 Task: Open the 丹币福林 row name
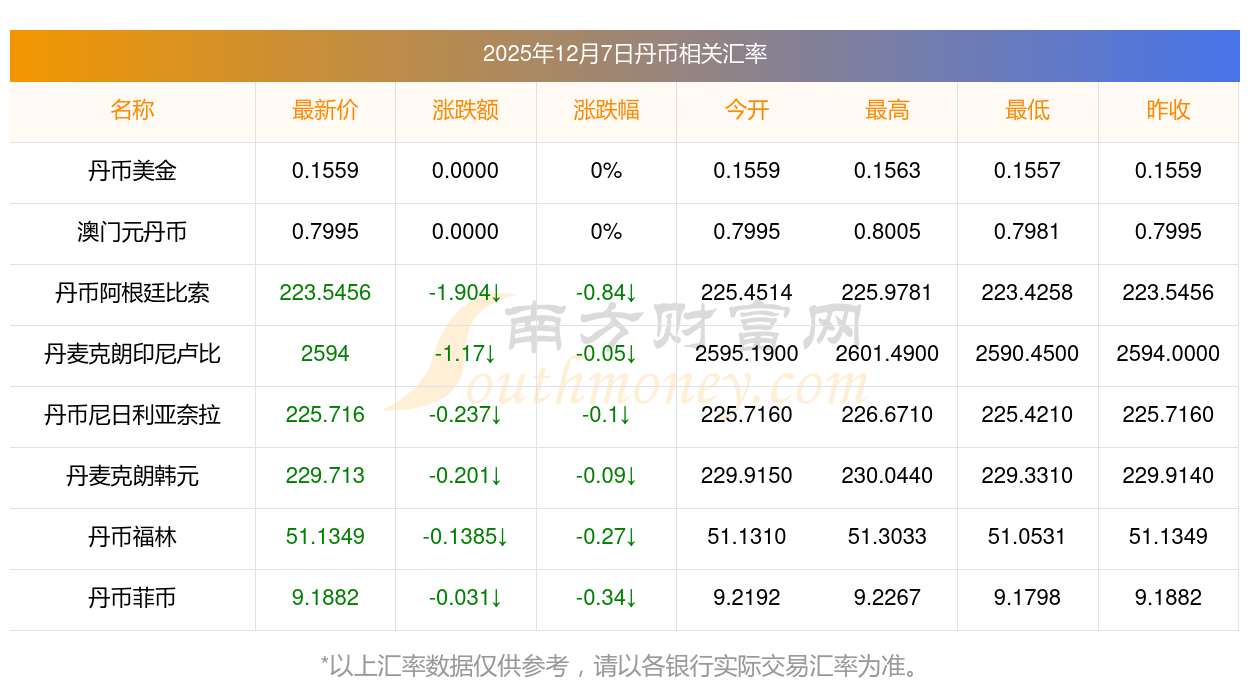tap(132, 537)
